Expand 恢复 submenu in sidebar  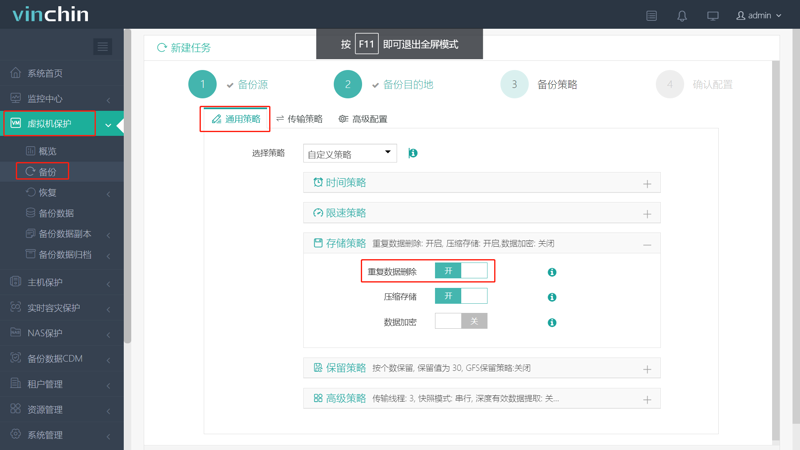(62, 192)
